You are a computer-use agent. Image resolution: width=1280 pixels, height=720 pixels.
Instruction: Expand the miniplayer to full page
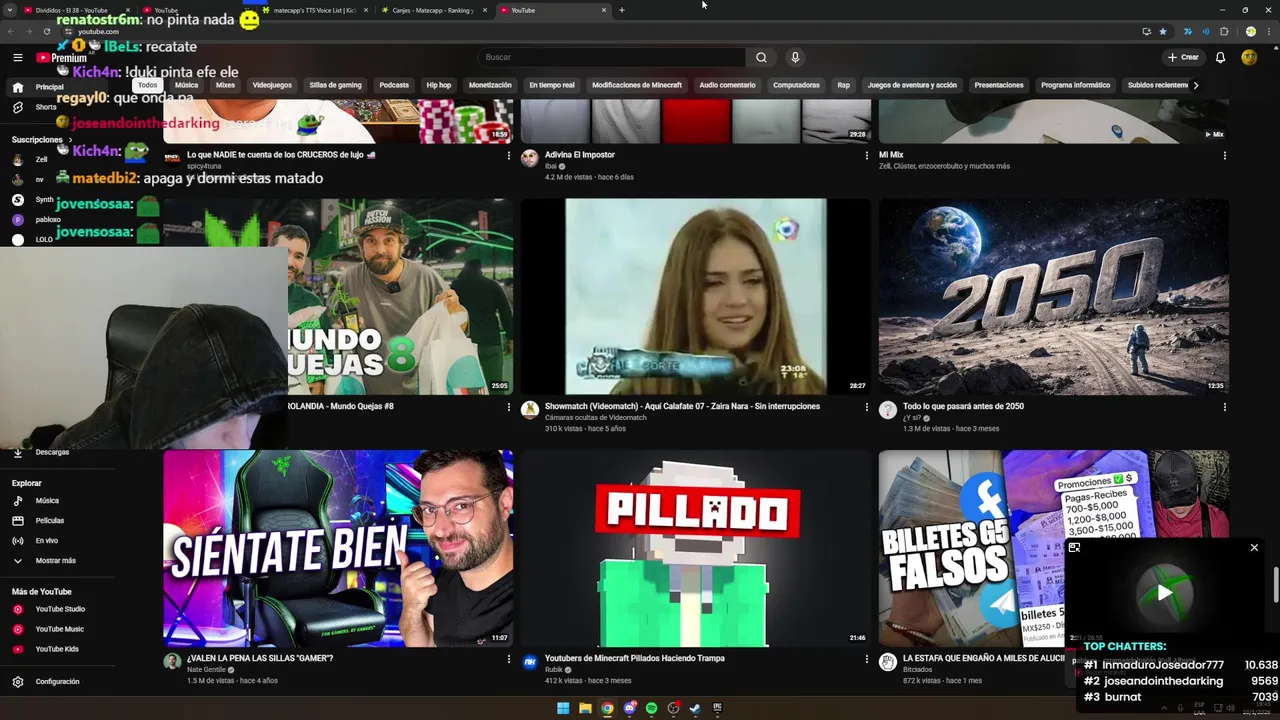pos(1075,548)
